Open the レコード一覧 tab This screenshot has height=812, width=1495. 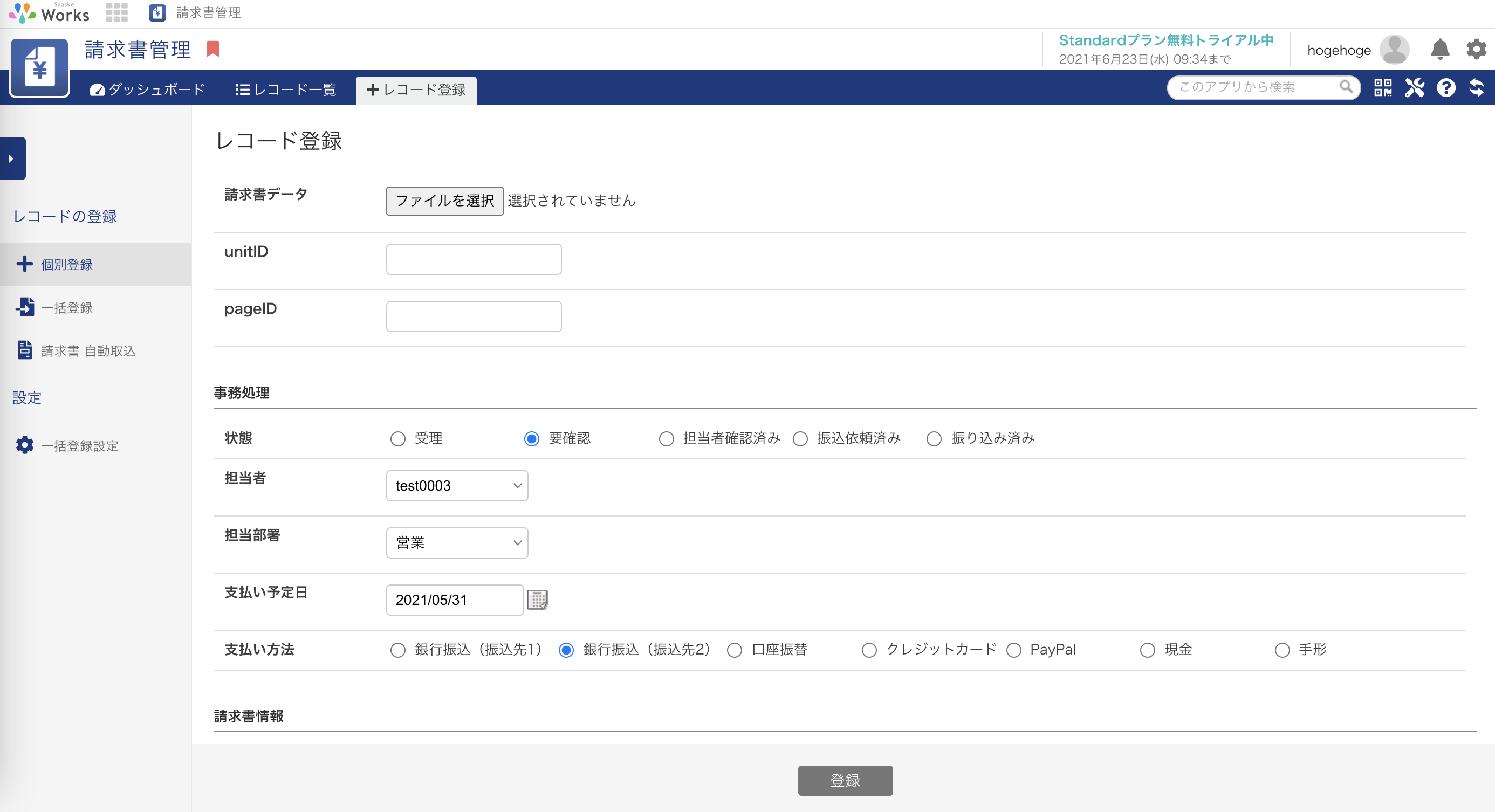pos(285,90)
